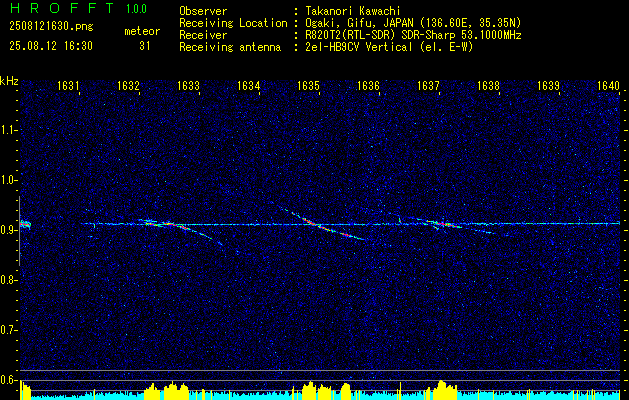Click time marker 1631
Image resolution: width=629 pixels, height=400 pixels.
pos(68,85)
